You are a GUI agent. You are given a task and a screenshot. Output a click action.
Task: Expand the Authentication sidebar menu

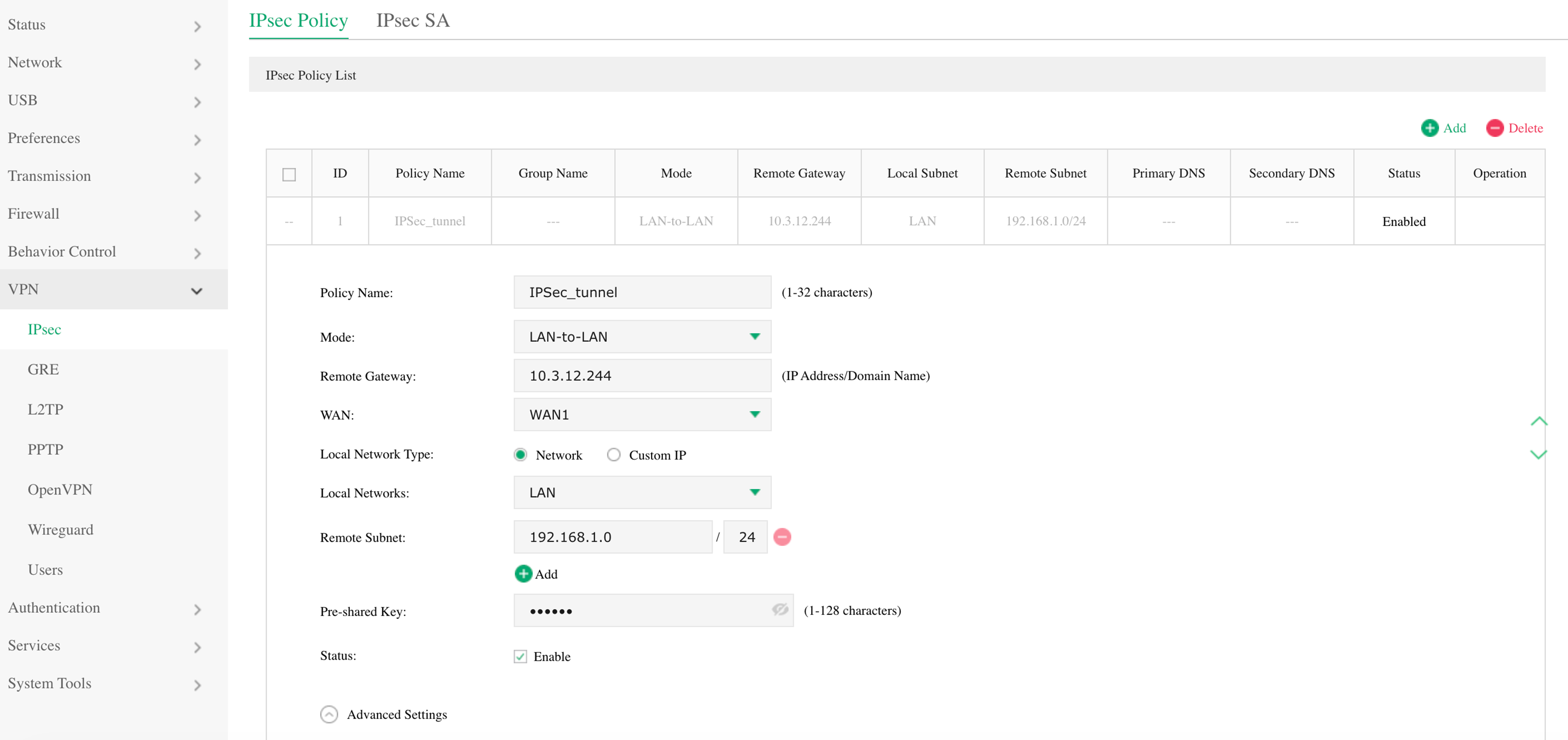coord(114,608)
